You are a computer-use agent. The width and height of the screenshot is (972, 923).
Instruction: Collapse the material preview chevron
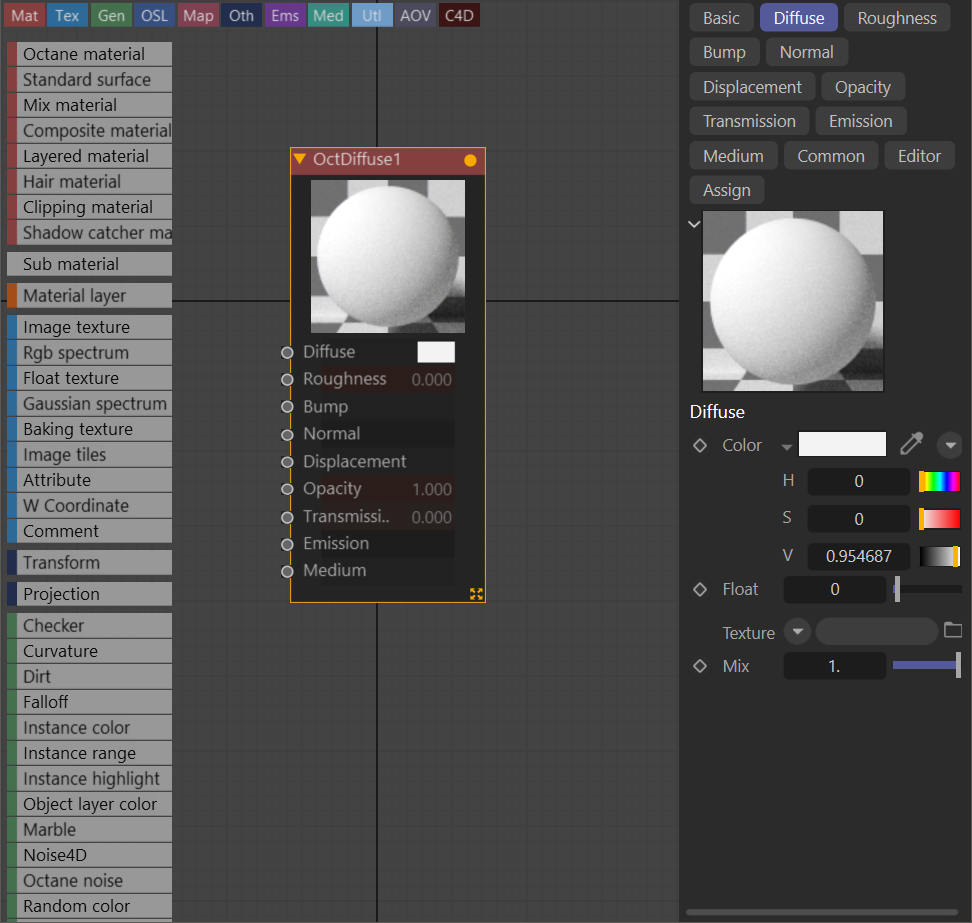click(694, 224)
